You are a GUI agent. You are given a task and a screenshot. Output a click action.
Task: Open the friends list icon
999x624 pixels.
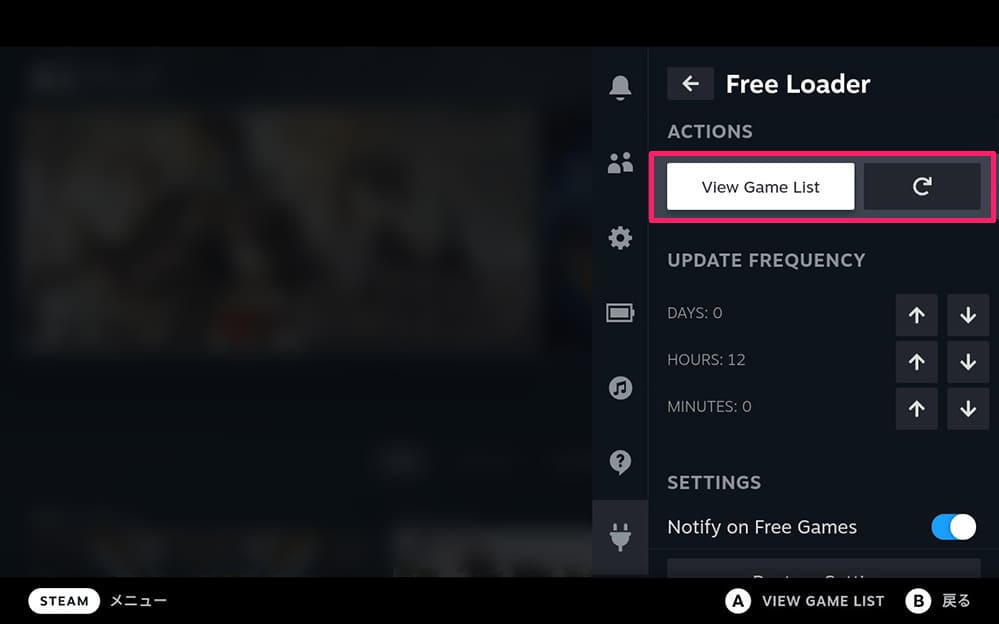620,163
